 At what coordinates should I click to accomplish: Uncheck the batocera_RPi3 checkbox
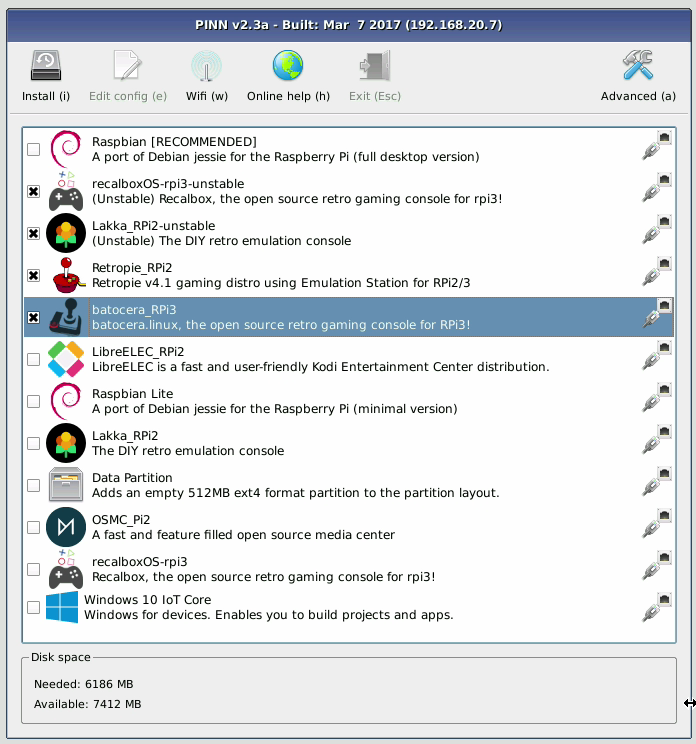coord(33,317)
